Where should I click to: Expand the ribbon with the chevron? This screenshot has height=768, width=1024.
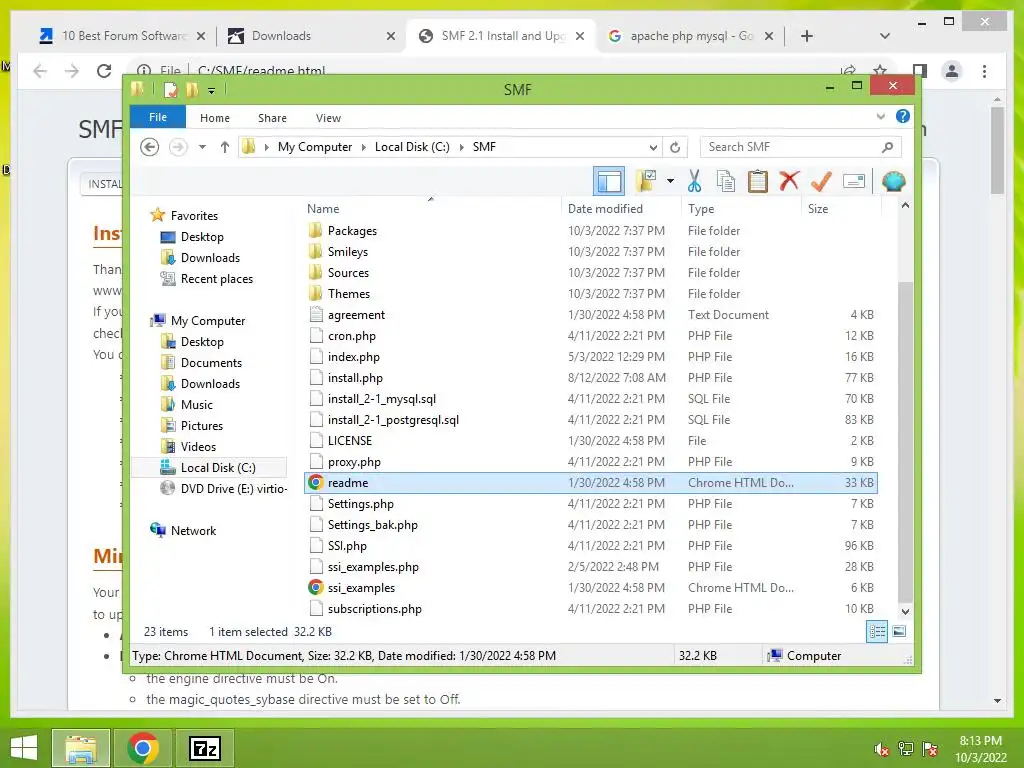click(880, 117)
